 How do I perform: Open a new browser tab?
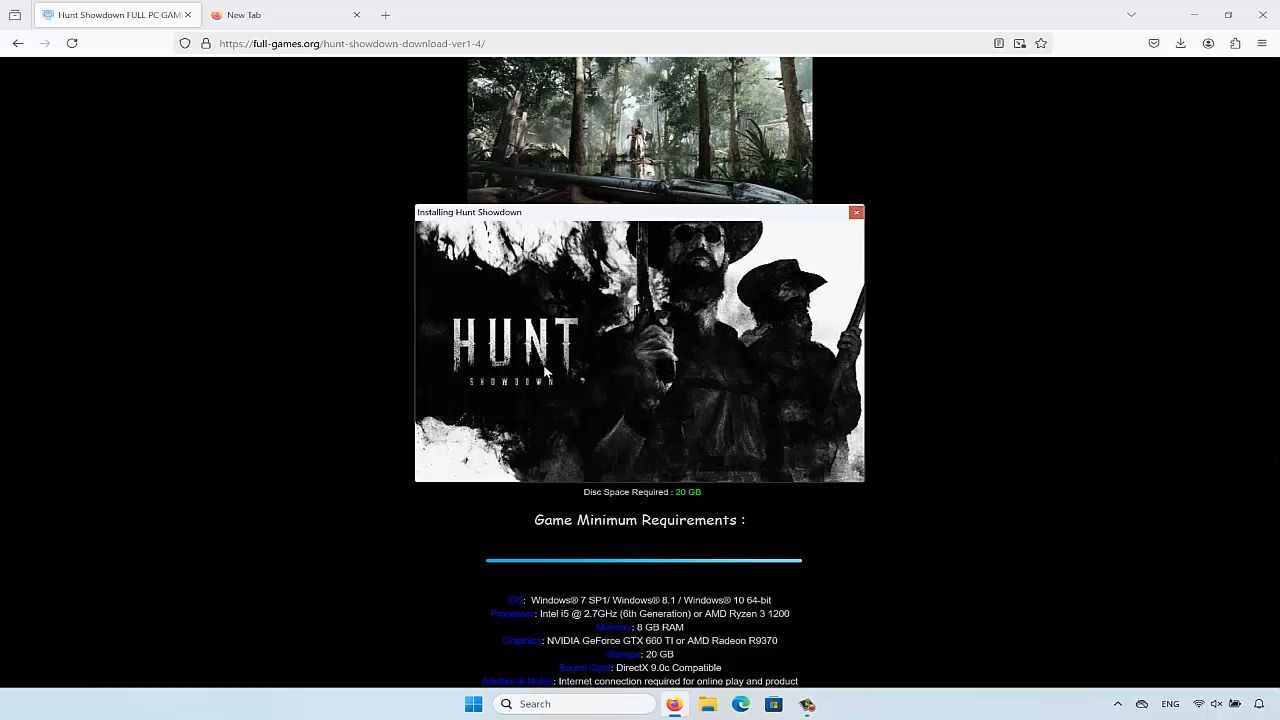point(385,15)
